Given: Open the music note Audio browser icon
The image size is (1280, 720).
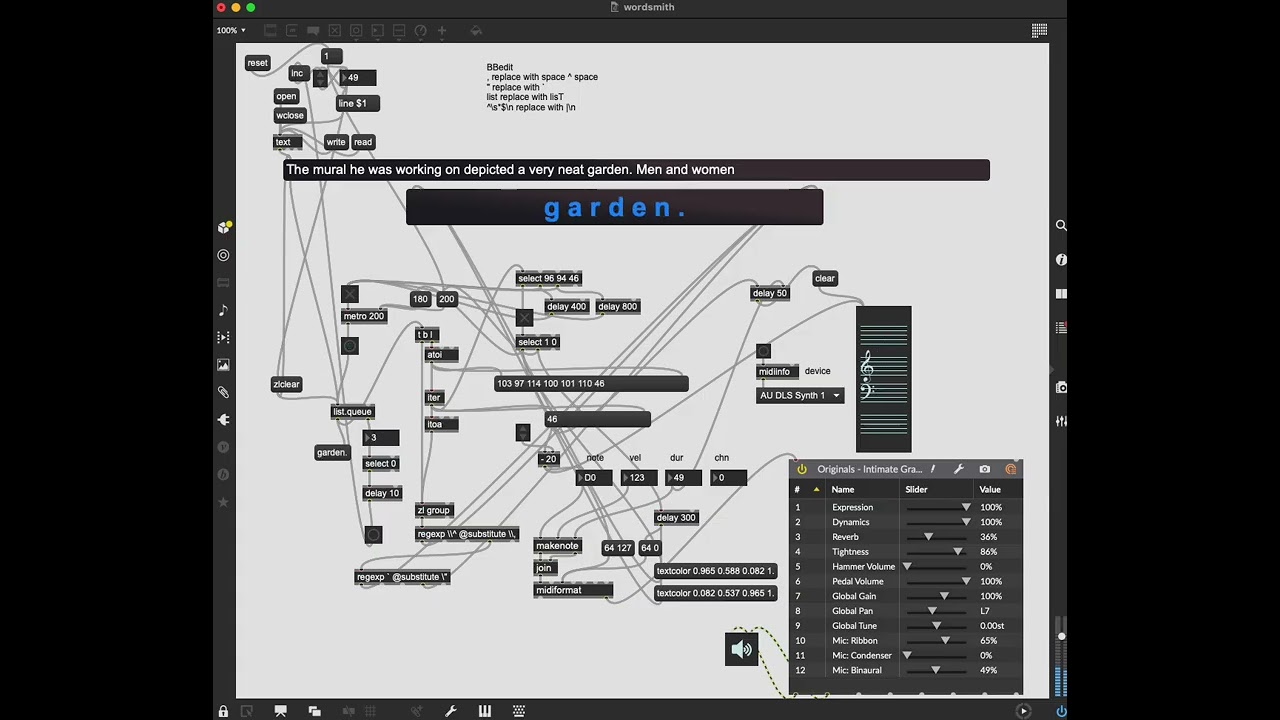Looking at the screenshot, I should (223, 310).
